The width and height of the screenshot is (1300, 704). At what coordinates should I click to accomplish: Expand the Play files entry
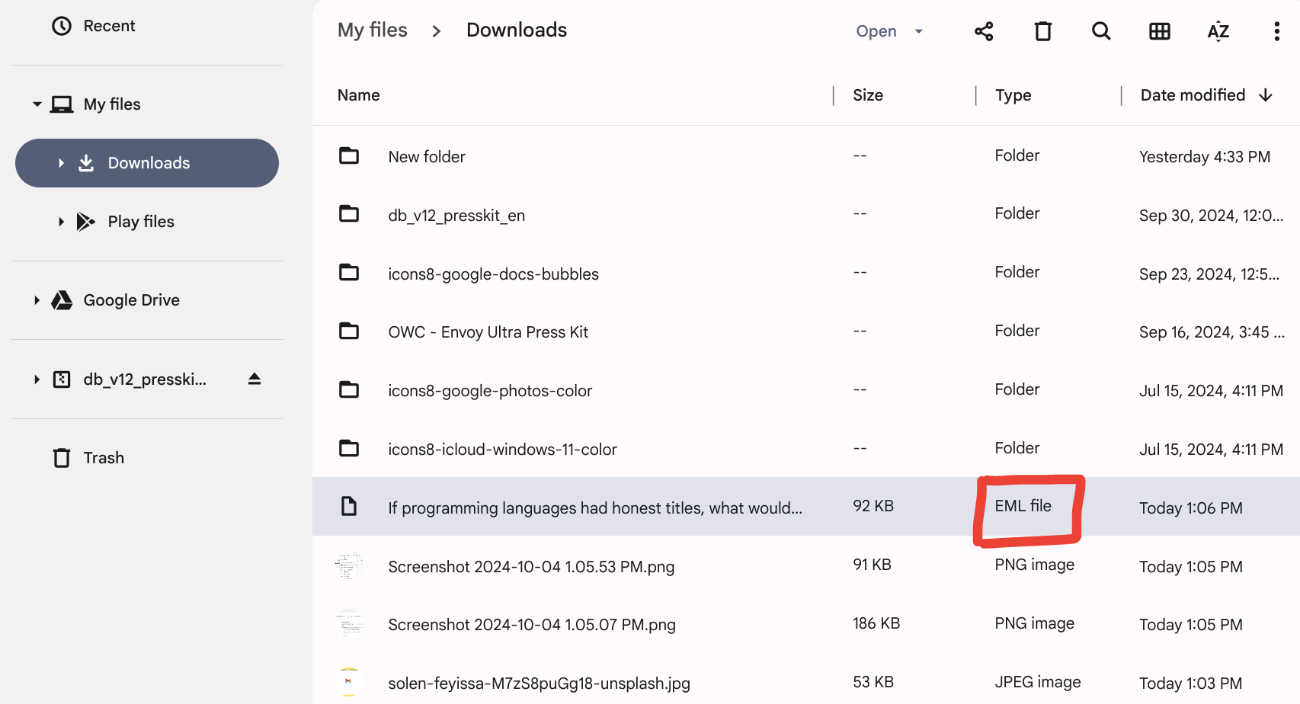(x=61, y=221)
